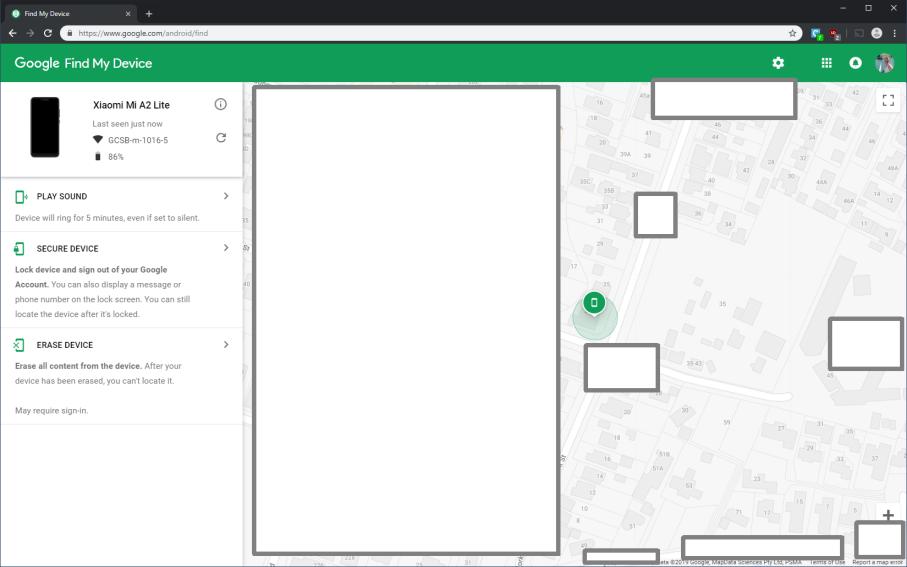Go forward in browser history
907x567 pixels.
(30, 33)
